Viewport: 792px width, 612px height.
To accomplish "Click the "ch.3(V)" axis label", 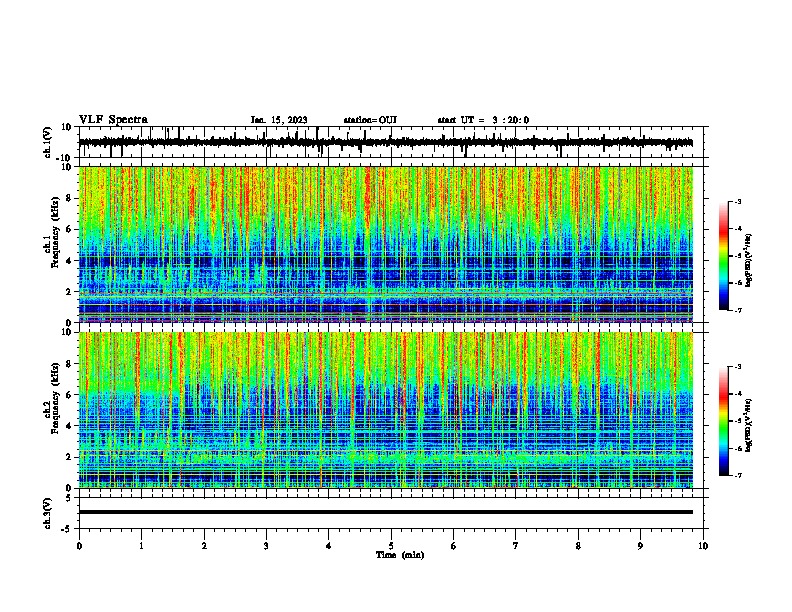I will [48, 513].
